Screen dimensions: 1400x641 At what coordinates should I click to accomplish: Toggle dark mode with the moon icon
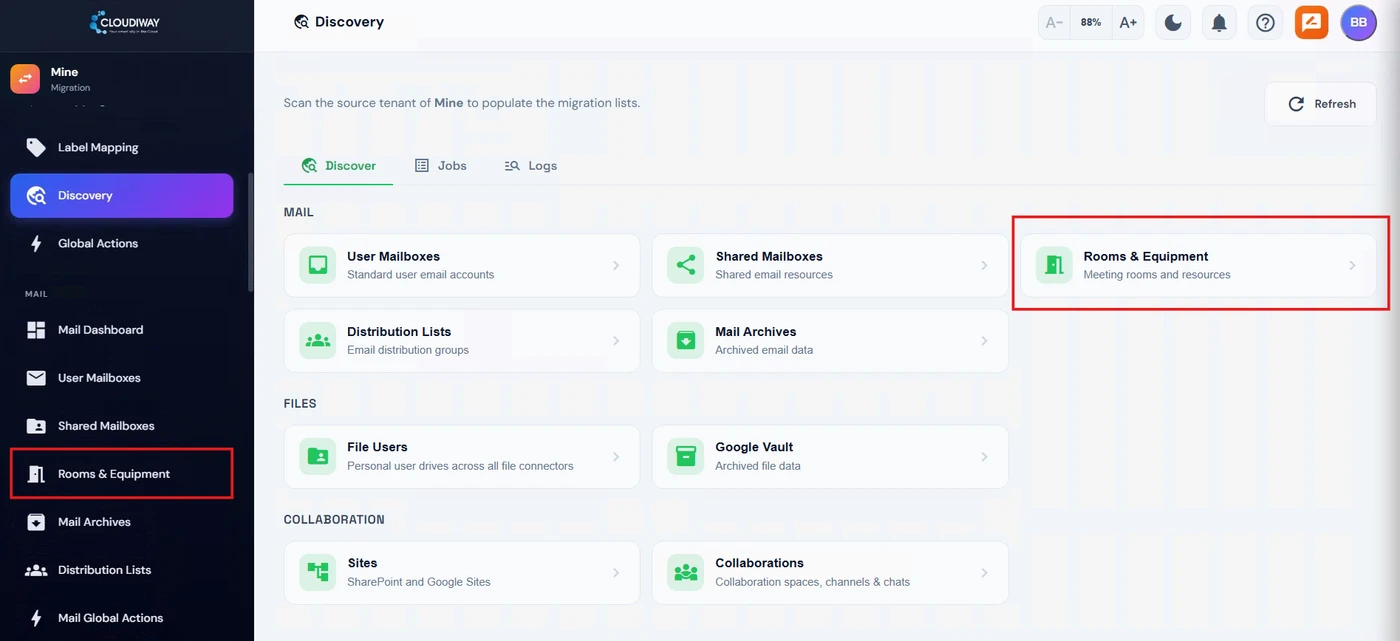pos(1173,22)
